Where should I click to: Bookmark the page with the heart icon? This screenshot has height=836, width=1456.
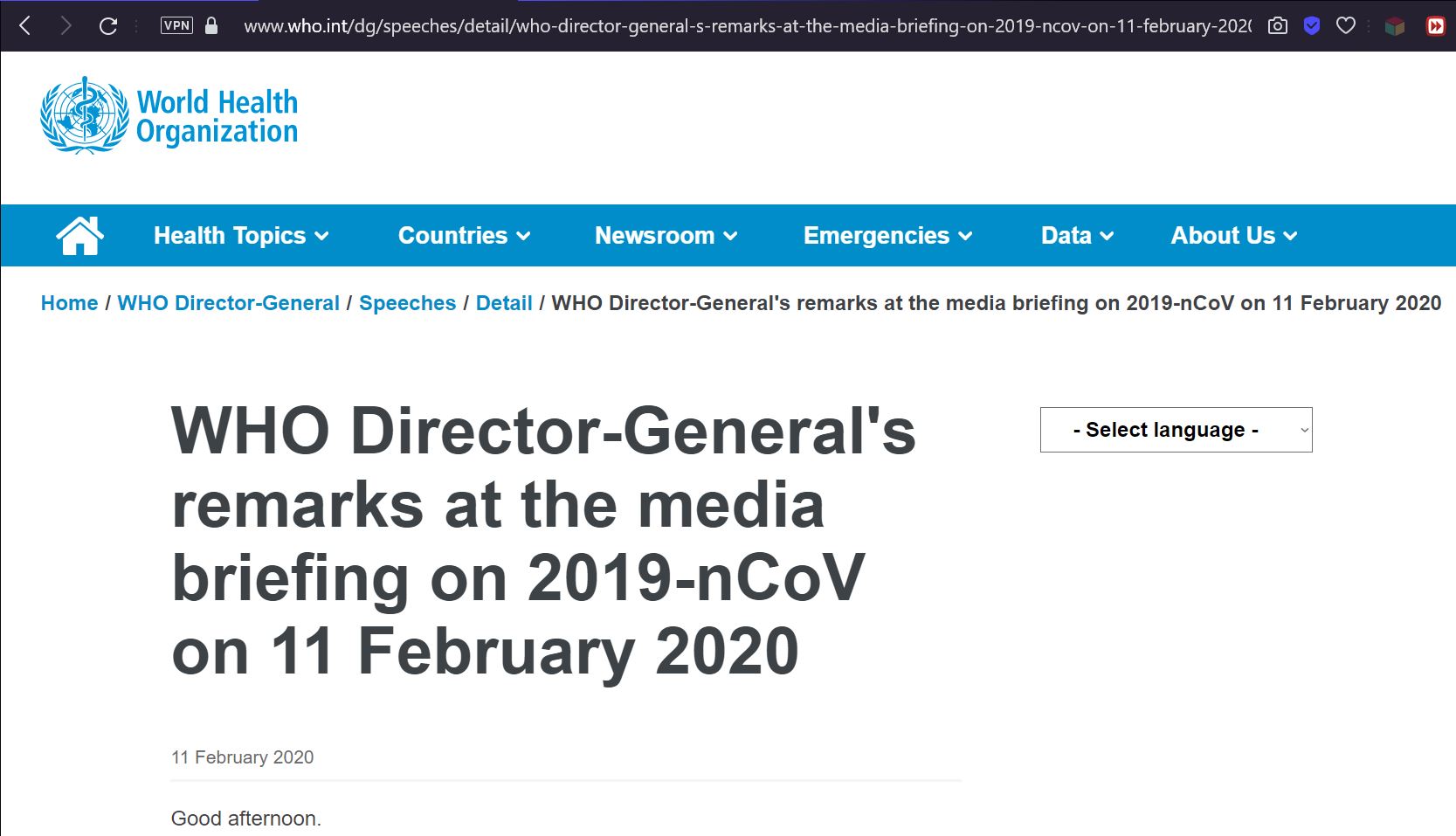click(1346, 25)
